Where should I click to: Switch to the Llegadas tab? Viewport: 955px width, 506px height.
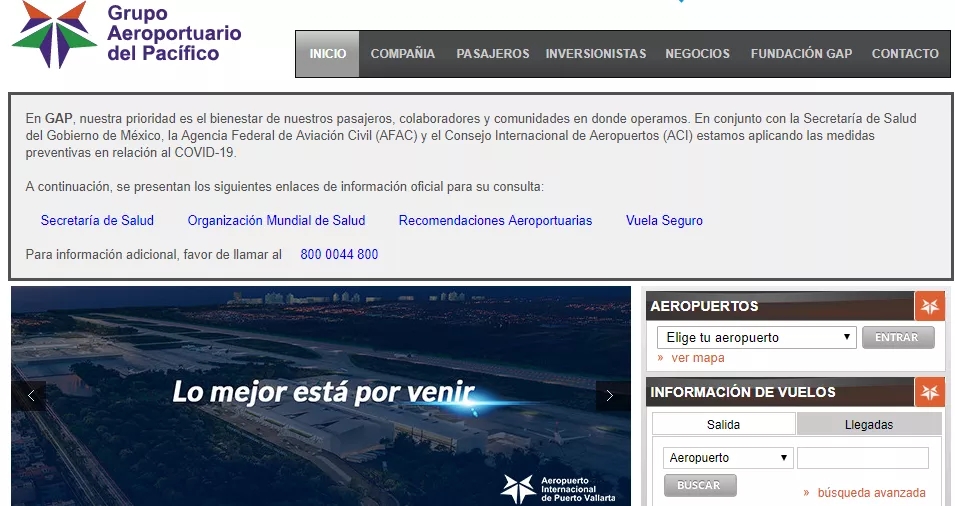click(x=869, y=424)
